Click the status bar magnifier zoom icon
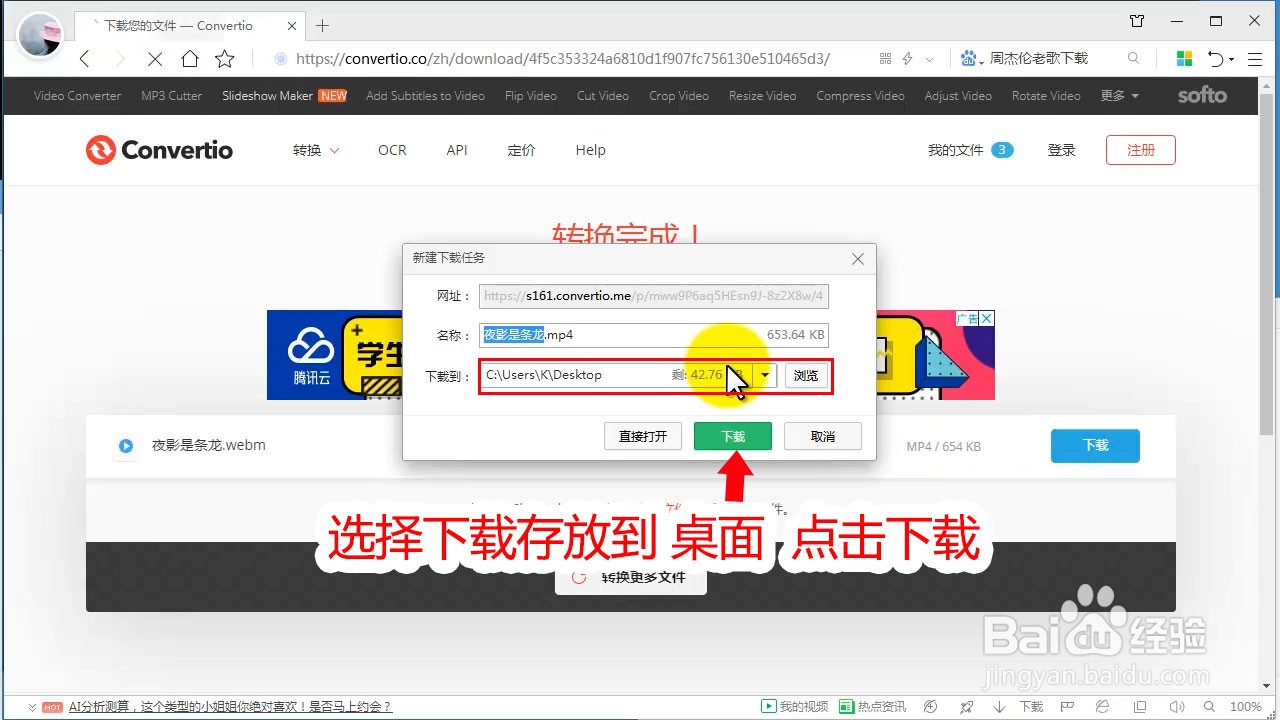Image resolution: width=1280 pixels, height=720 pixels. (x=1208, y=707)
